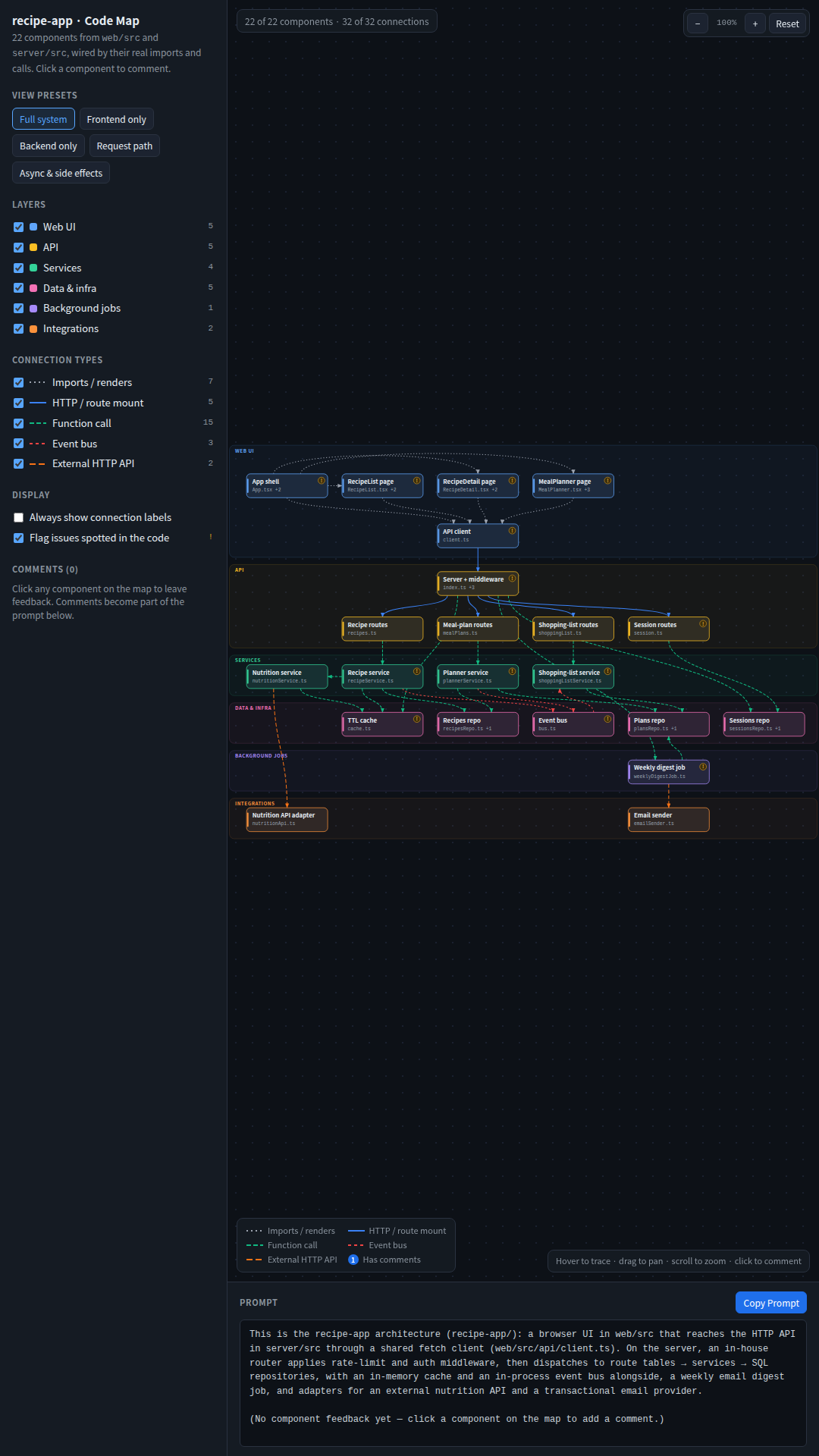This screenshot has width=819, height=1456.
Task: Toggle Flag issues spotted in the code
Action: [18, 538]
